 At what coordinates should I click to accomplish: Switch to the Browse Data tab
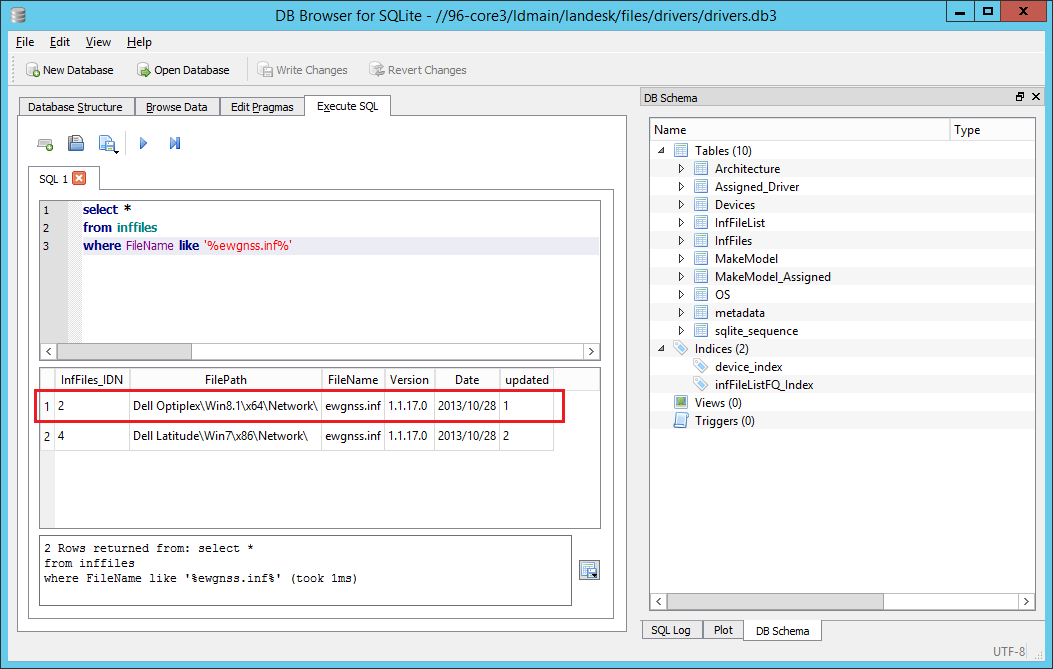click(x=177, y=105)
